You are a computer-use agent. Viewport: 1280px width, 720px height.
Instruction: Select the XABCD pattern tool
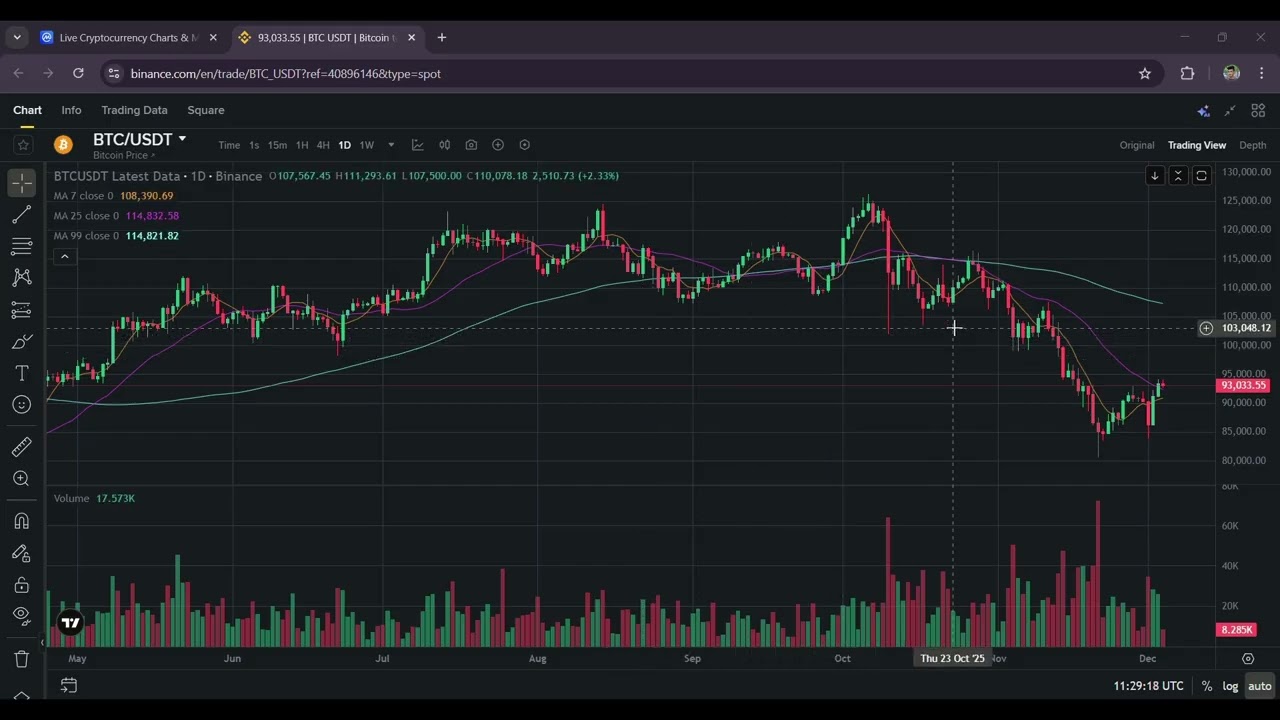click(x=21, y=278)
